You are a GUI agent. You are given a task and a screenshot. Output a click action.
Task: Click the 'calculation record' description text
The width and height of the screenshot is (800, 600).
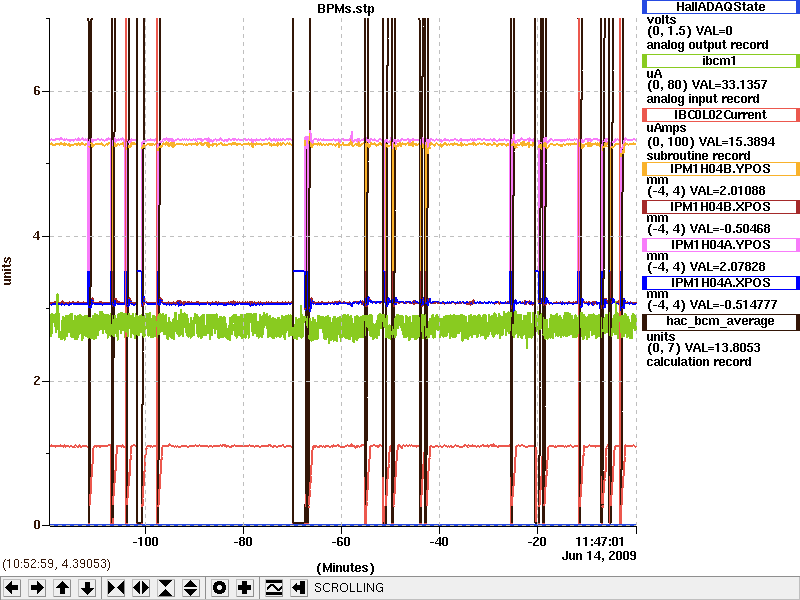click(698, 362)
